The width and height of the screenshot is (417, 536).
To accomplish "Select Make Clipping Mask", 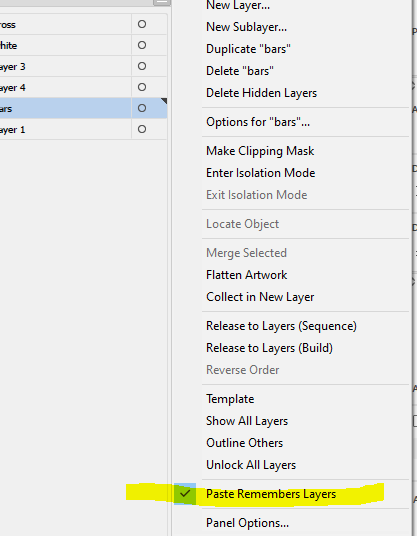I will pyautogui.click(x=260, y=151).
